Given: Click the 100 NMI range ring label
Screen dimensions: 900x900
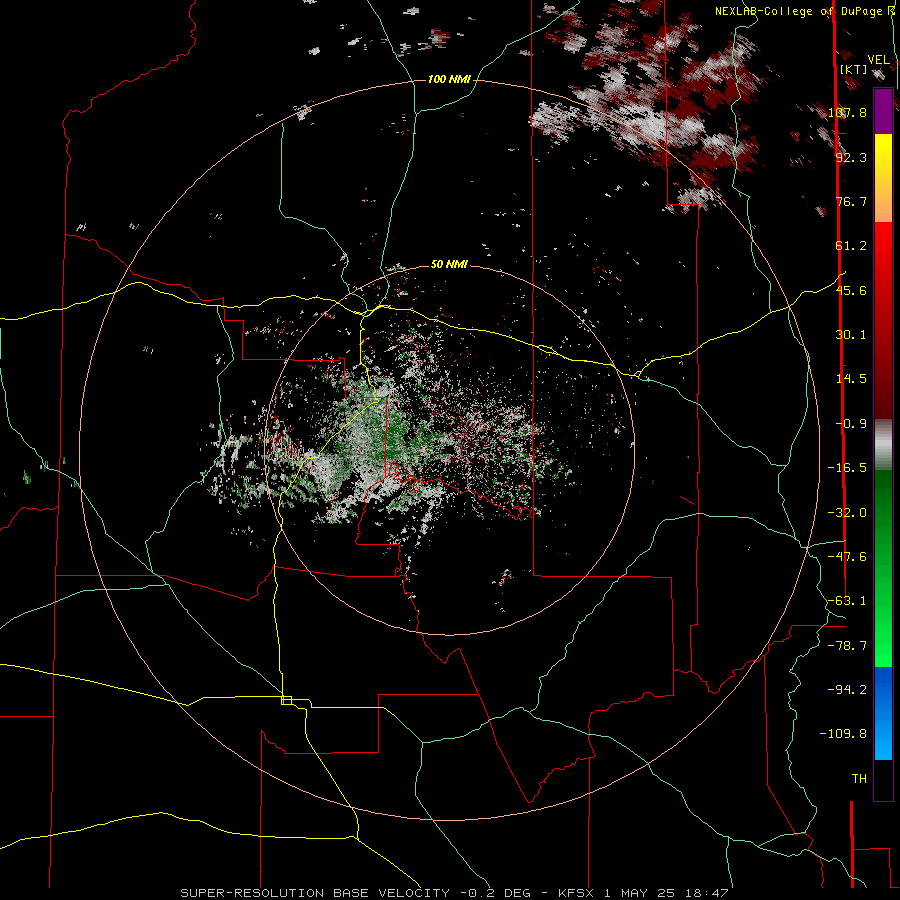Looking at the screenshot, I should (x=449, y=79).
